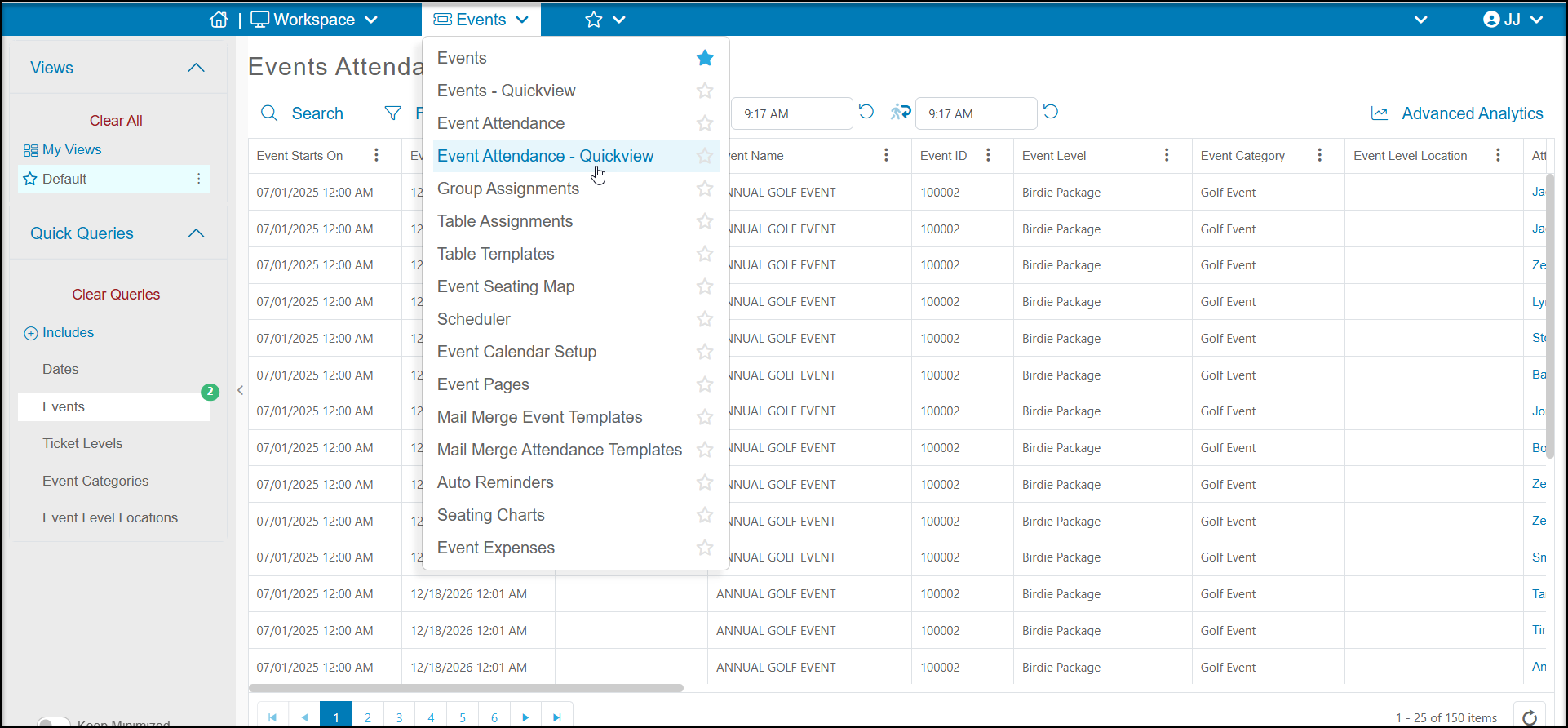Refresh the grid with the reload icon
The height and width of the screenshot is (728, 1568).
pyautogui.click(x=1530, y=717)
